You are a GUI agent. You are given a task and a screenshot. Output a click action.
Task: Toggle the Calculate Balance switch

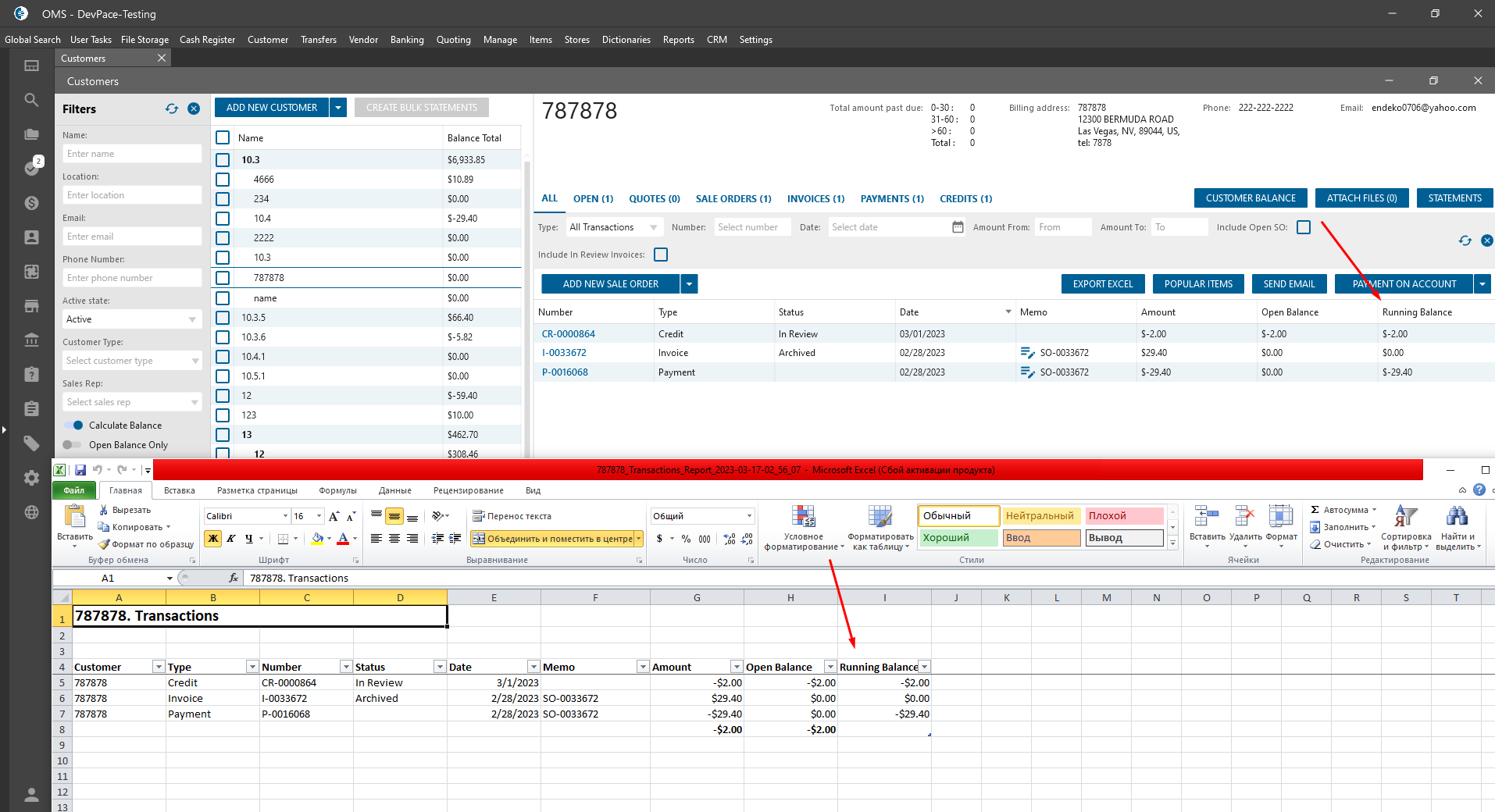pyautogui.click(x=73, y=426)
